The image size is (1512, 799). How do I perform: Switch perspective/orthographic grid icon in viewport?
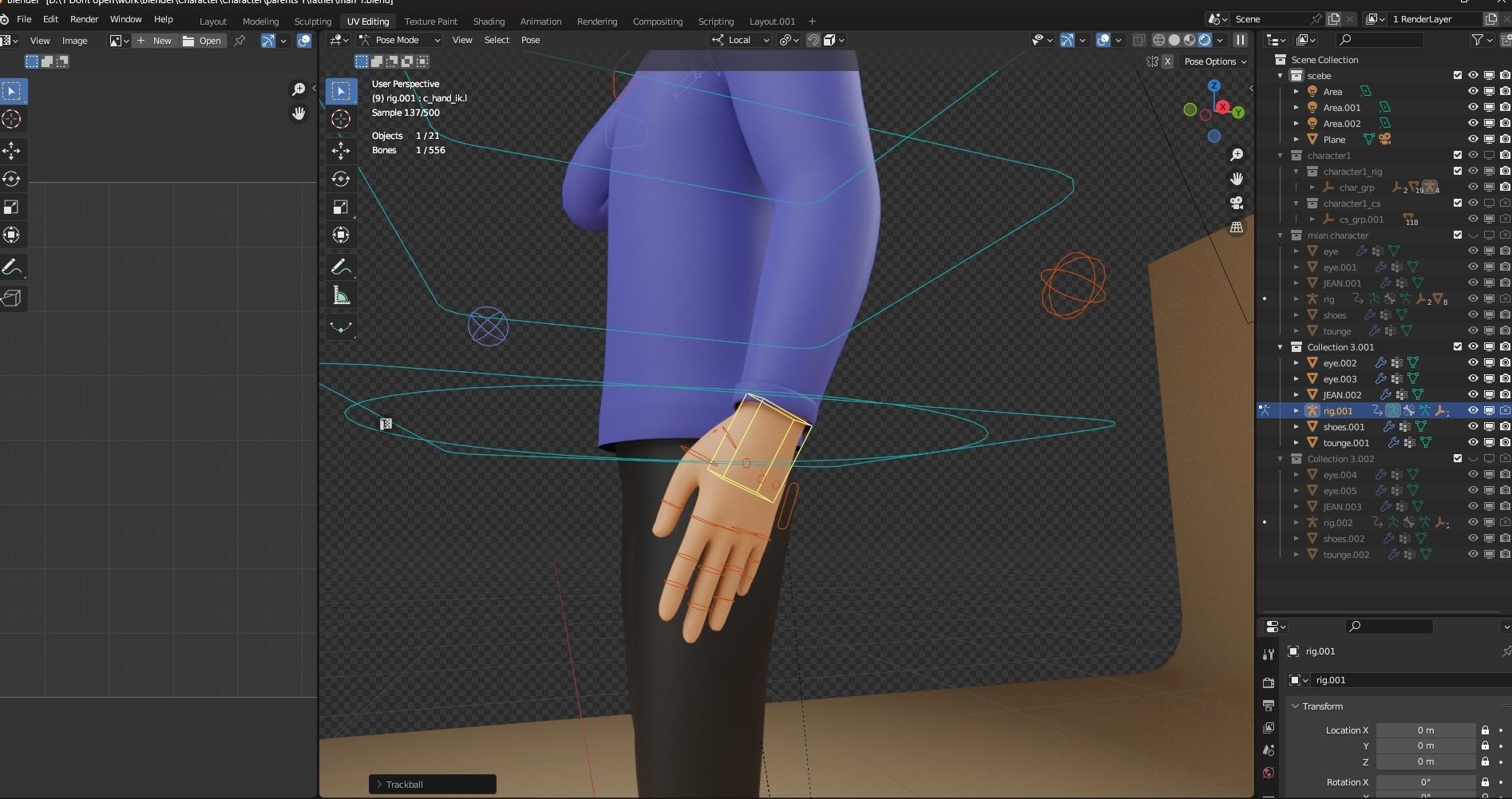pos(1237,227)
